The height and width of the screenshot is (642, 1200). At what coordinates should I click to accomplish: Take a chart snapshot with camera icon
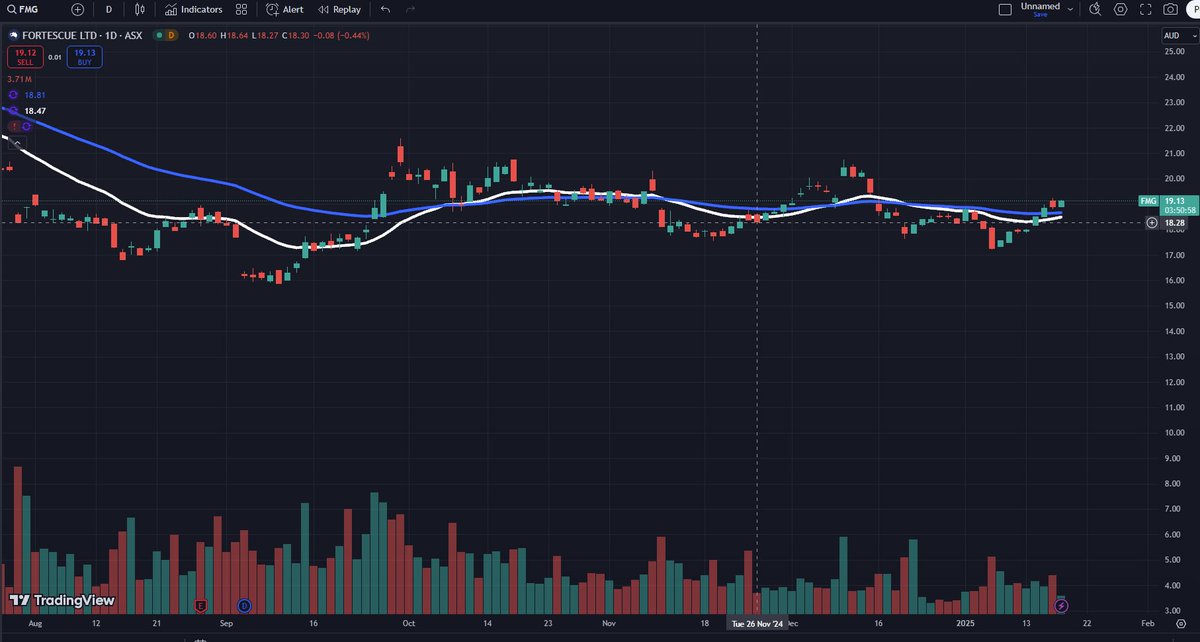[1171, 9]
